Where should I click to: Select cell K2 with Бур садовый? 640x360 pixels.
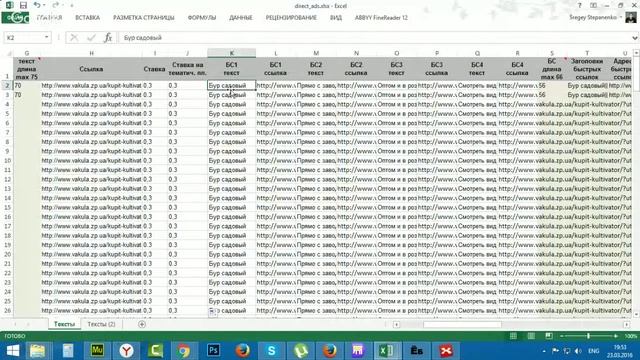click(231, 85)
